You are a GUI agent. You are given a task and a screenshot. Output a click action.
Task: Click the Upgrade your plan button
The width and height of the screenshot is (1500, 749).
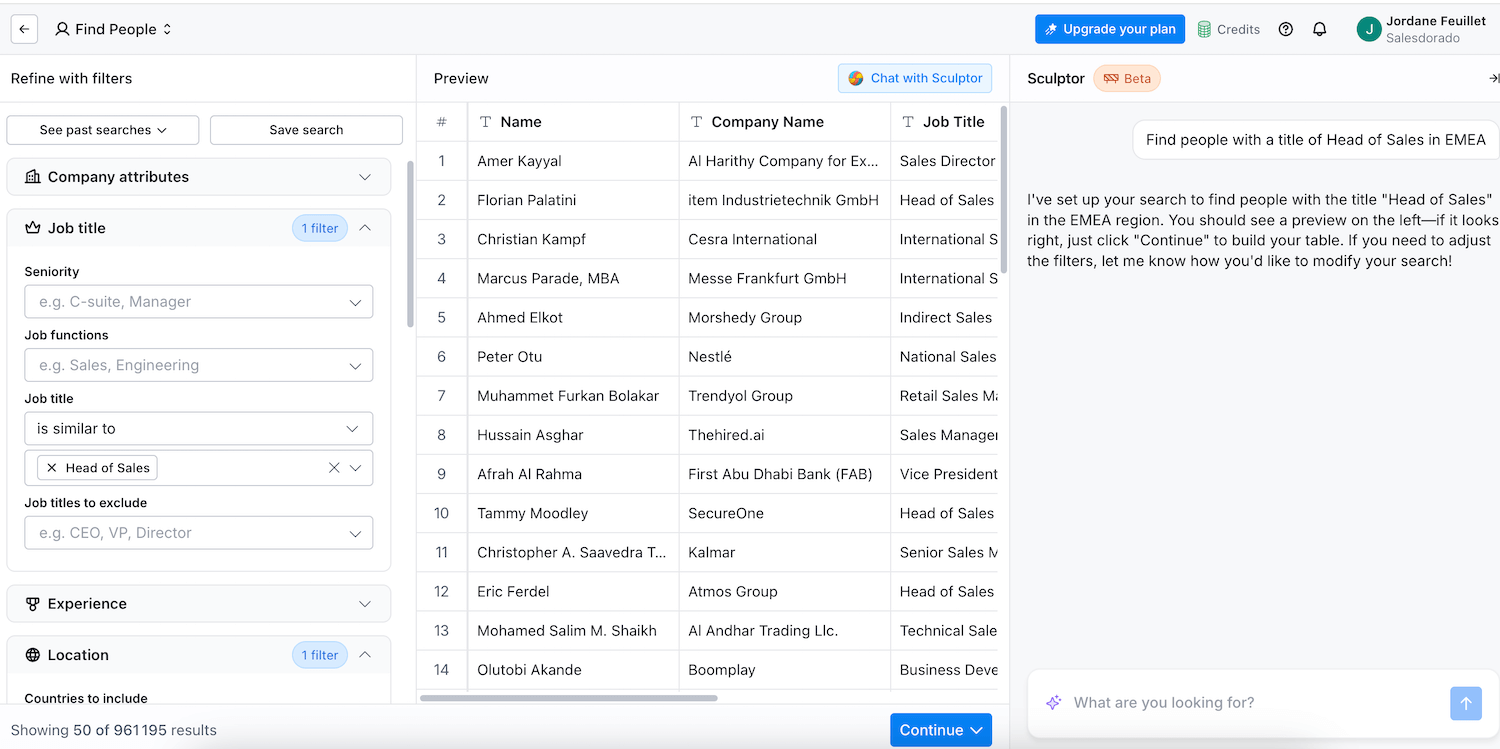coord(1109,29)
